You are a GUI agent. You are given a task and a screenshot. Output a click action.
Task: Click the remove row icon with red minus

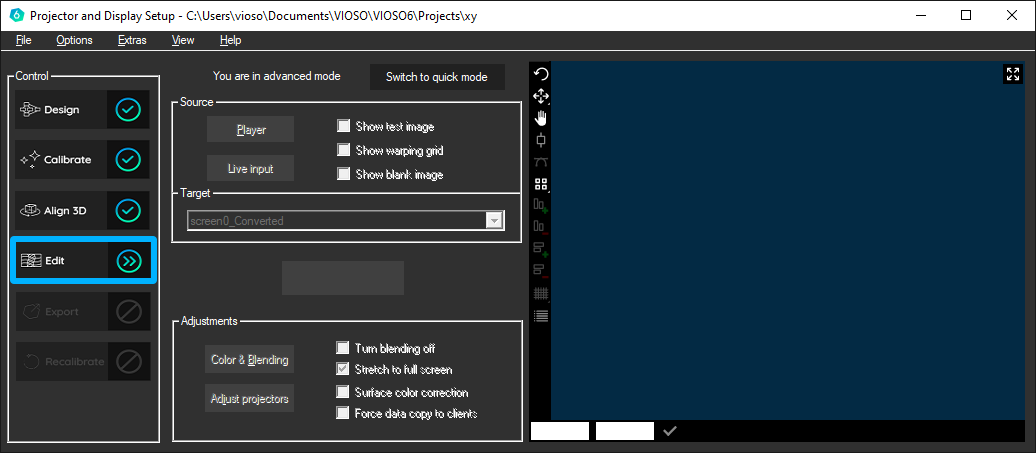(x=540, y=271)
